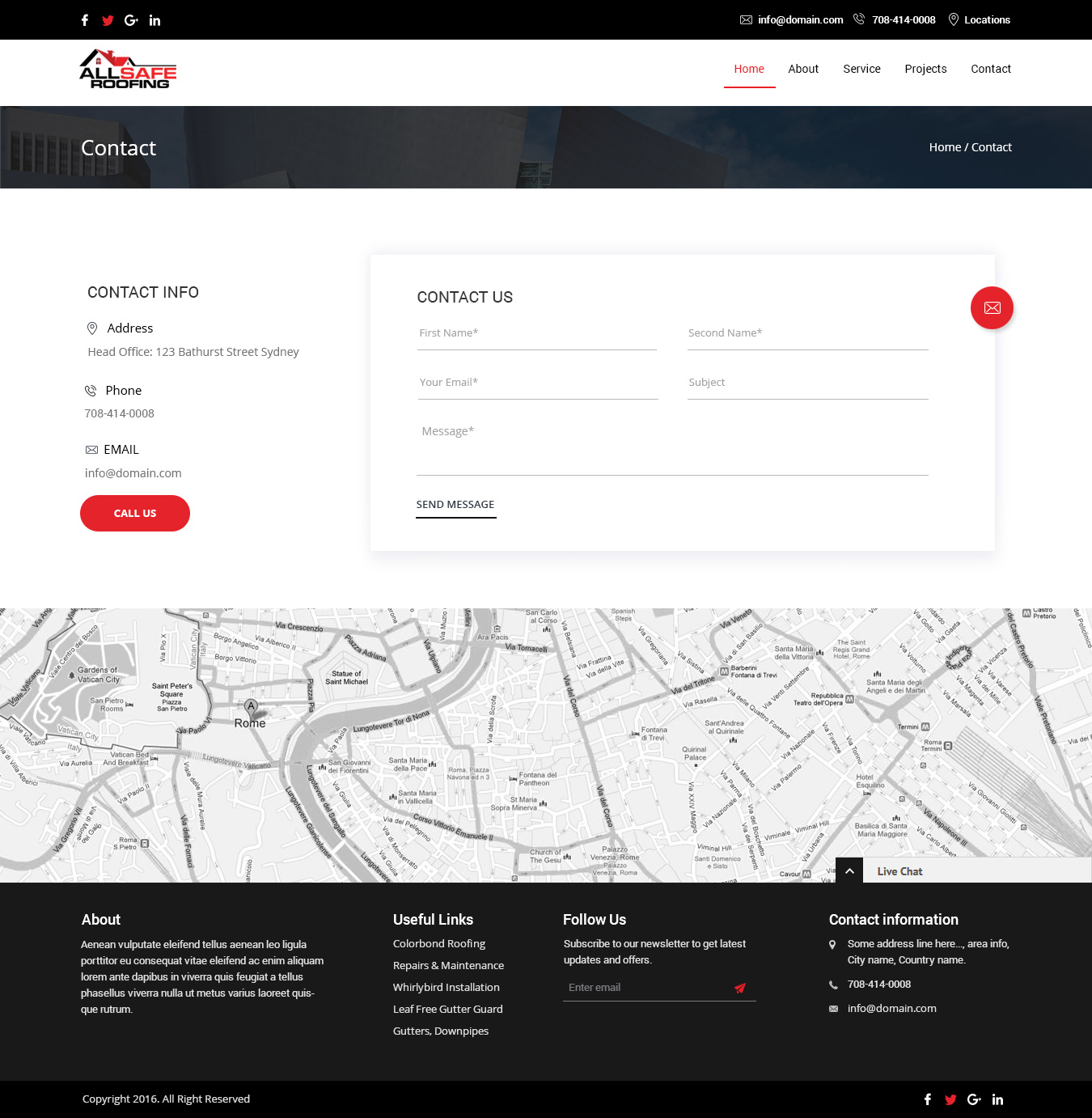
Task: Click the AllSafe Roofing logo
Action: tap(128, 69)
